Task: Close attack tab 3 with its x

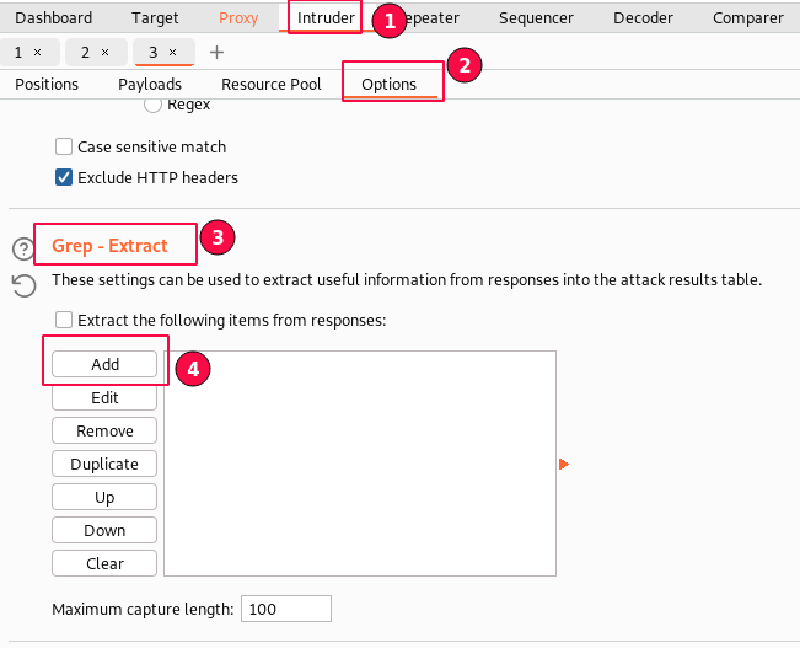Action: point(172,52)
